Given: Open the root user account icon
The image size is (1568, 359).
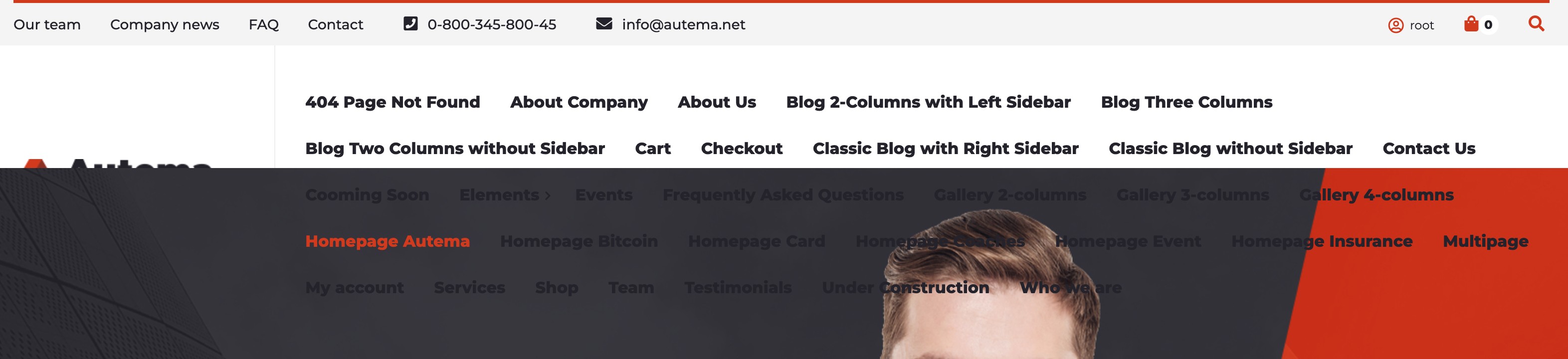Looking at the screenshot, I should coord(1396,25).
